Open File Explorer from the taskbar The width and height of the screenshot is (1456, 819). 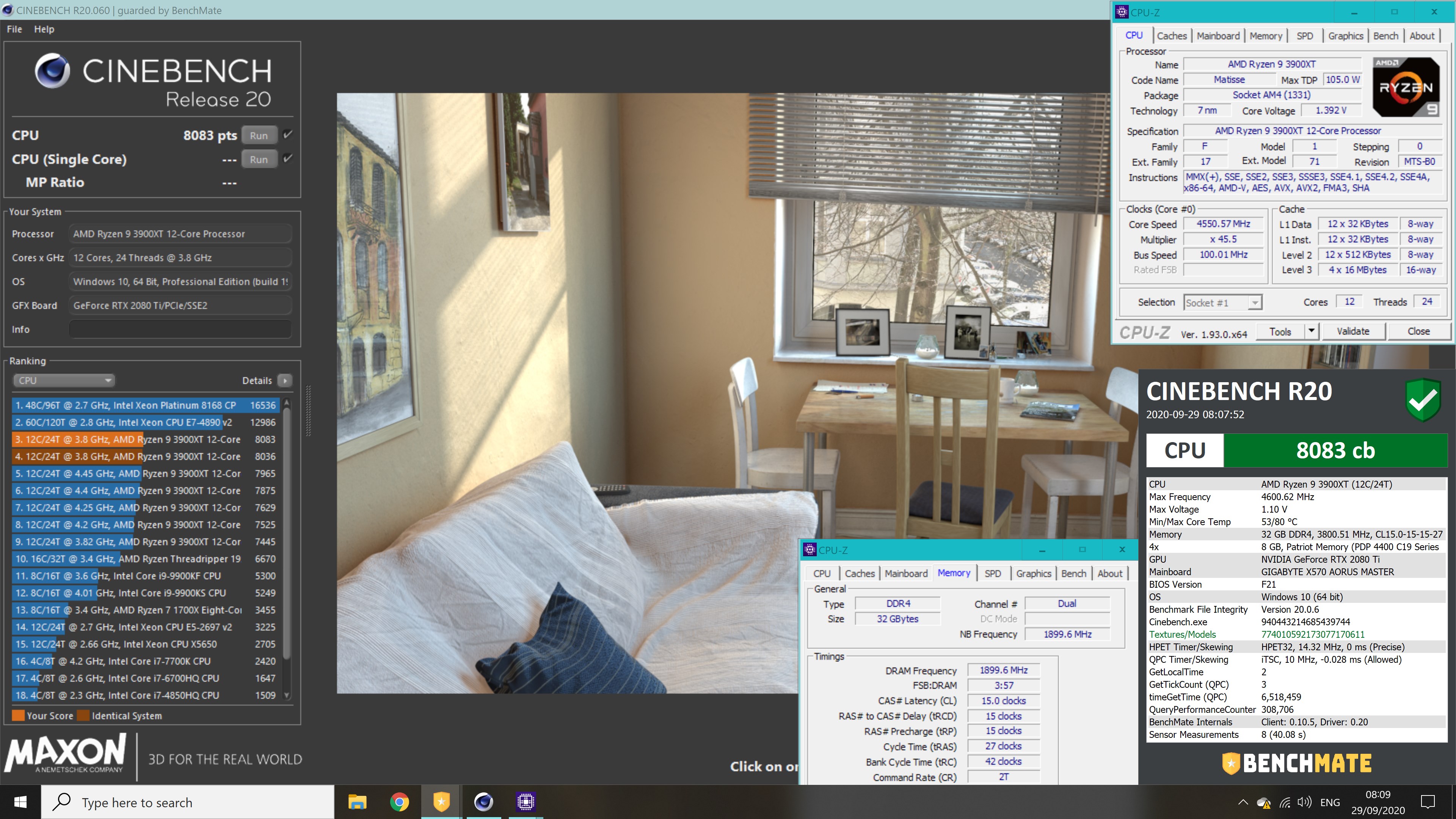click(357, 802)
